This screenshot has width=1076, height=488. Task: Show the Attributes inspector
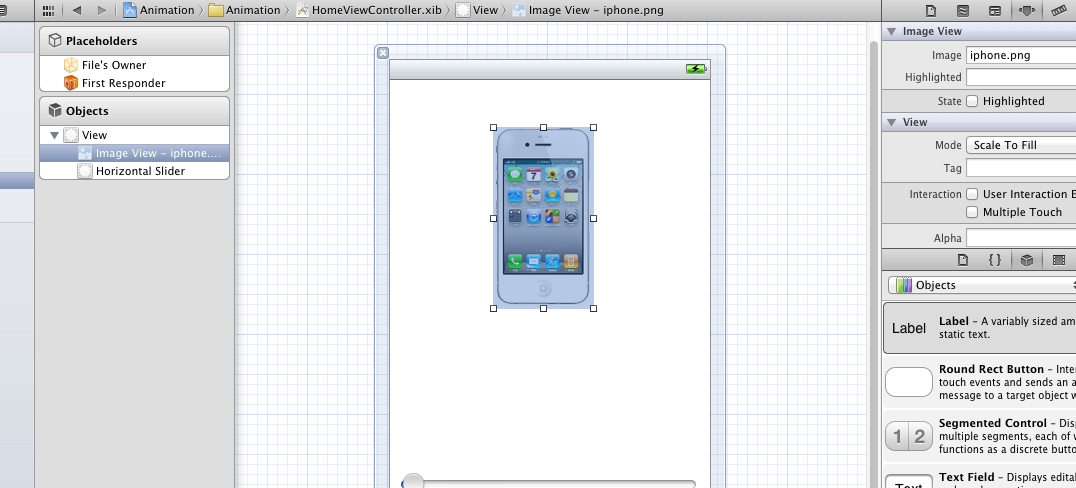[x=1027, y=10]
